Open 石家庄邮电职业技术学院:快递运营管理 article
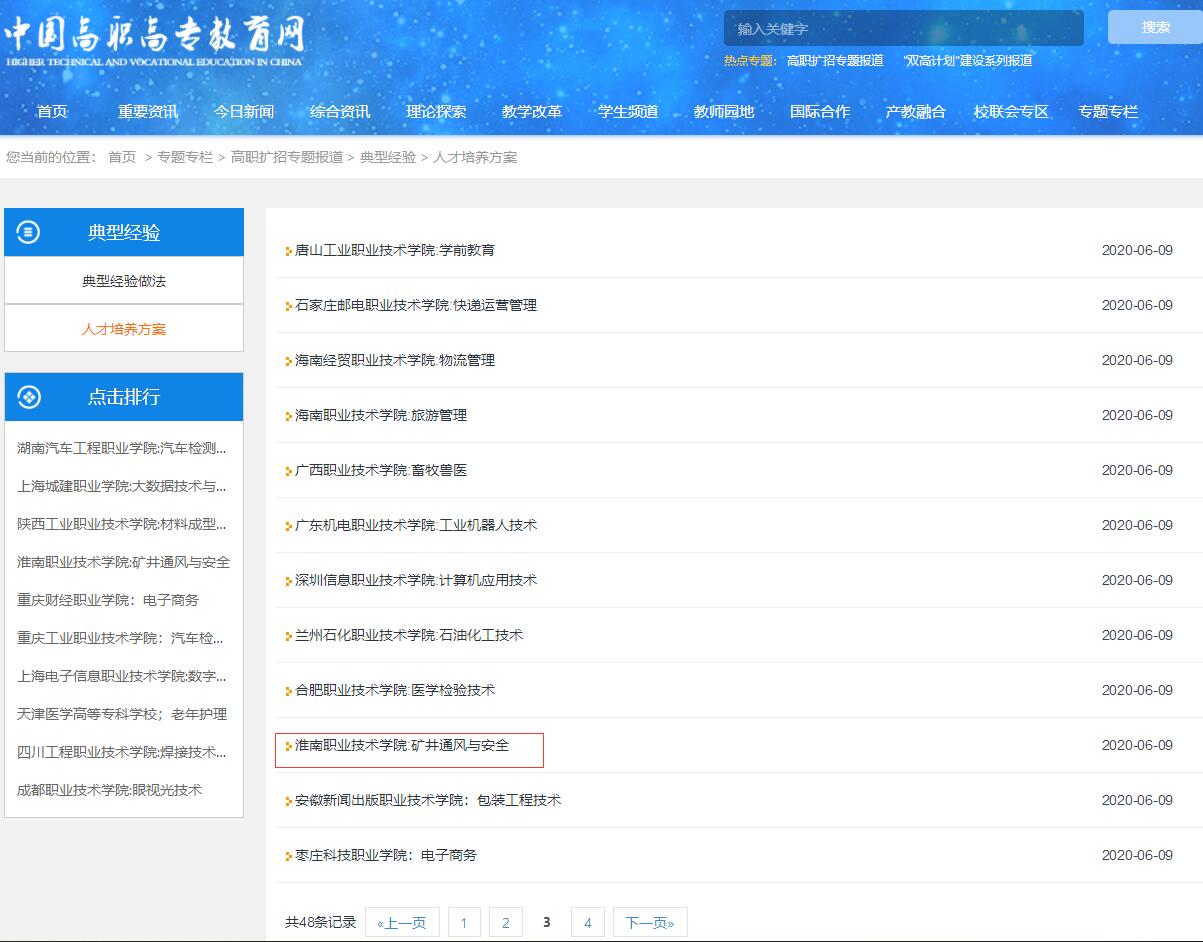The width and height of the screenshot is (1203, 942). [416, 306]
